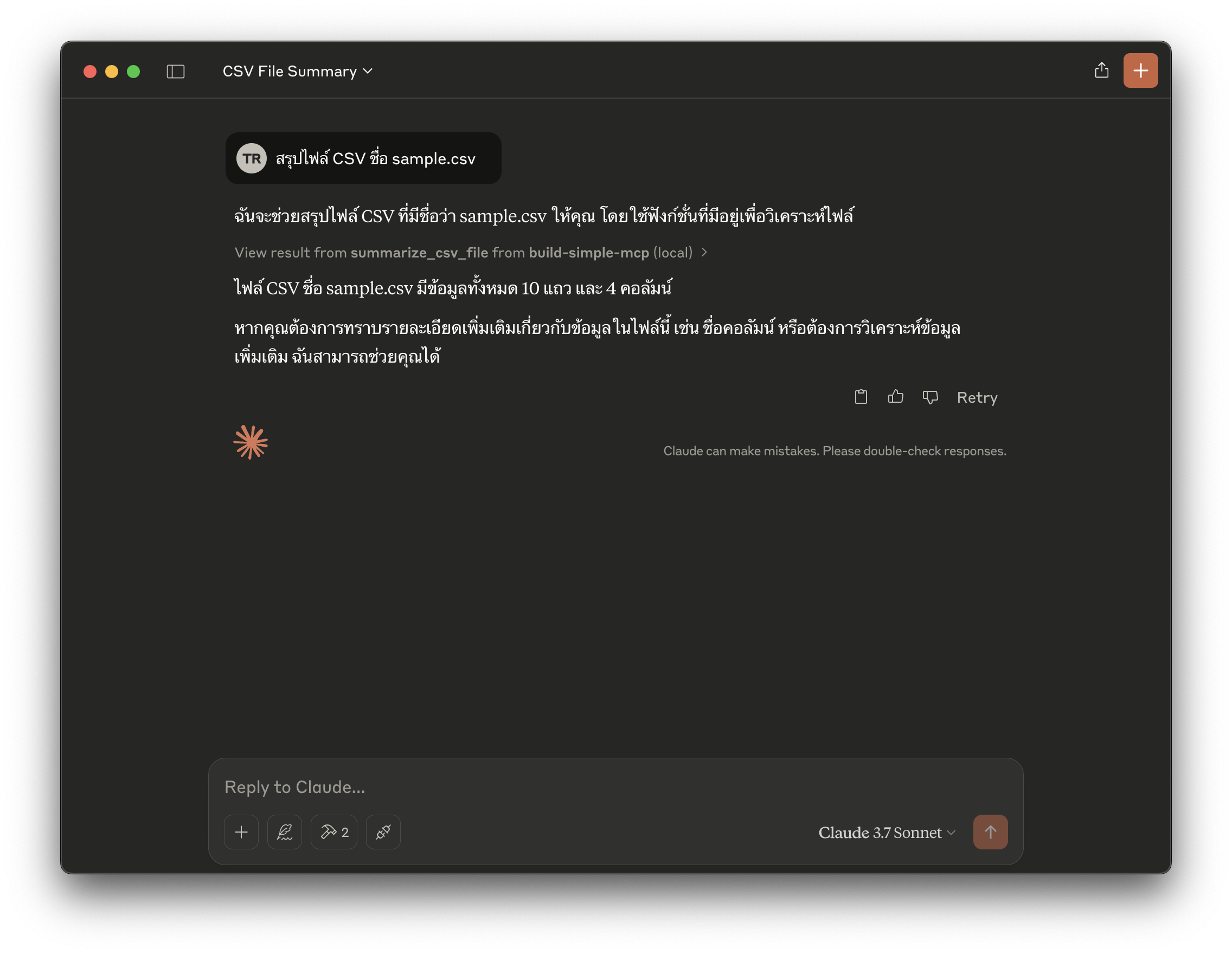1232x954 pixels.
Task: Open the attachment plus menu in the composer
Action: pyautogui.click(x=241, y=831)
